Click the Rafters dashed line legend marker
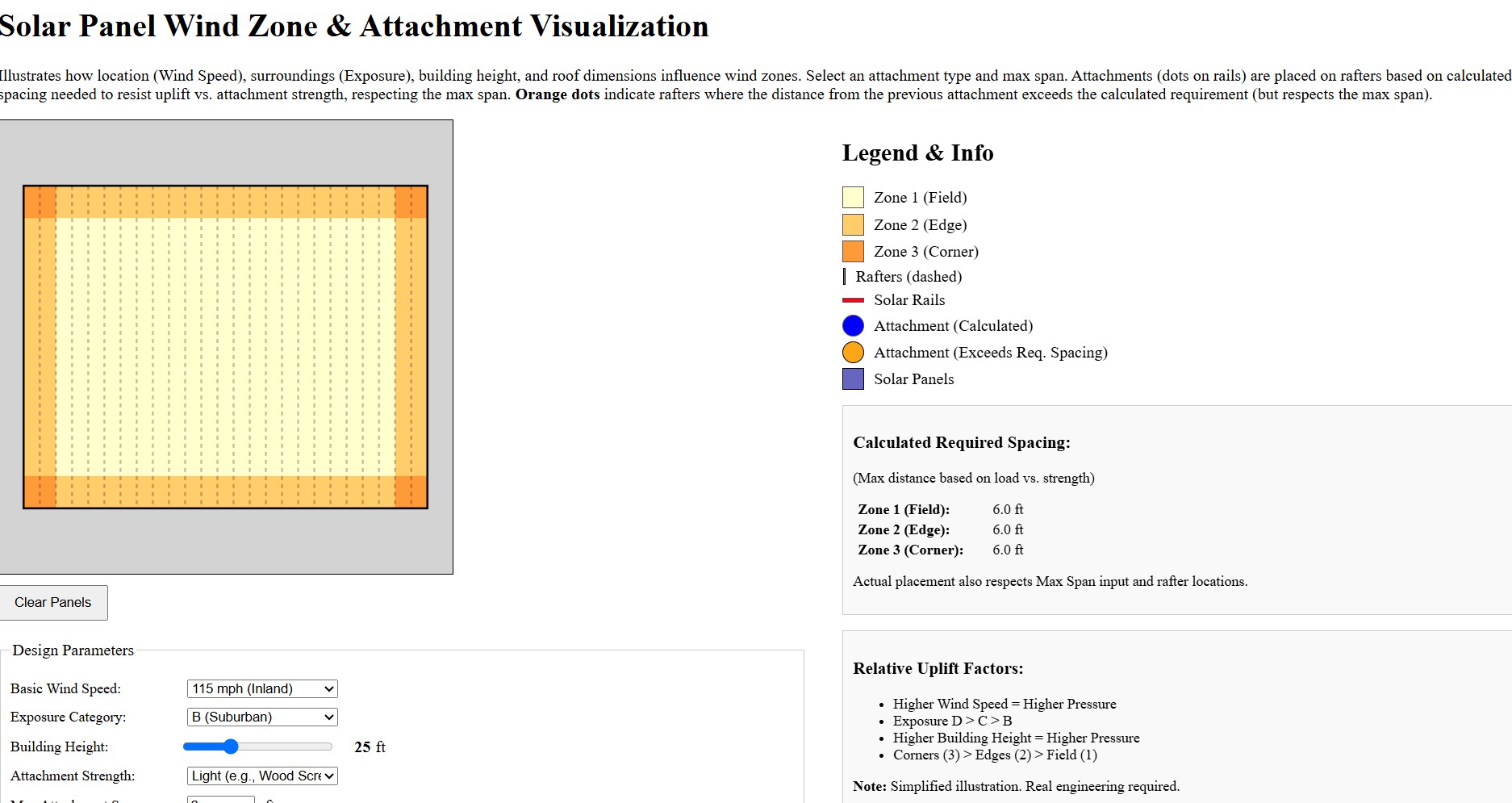 845,277
